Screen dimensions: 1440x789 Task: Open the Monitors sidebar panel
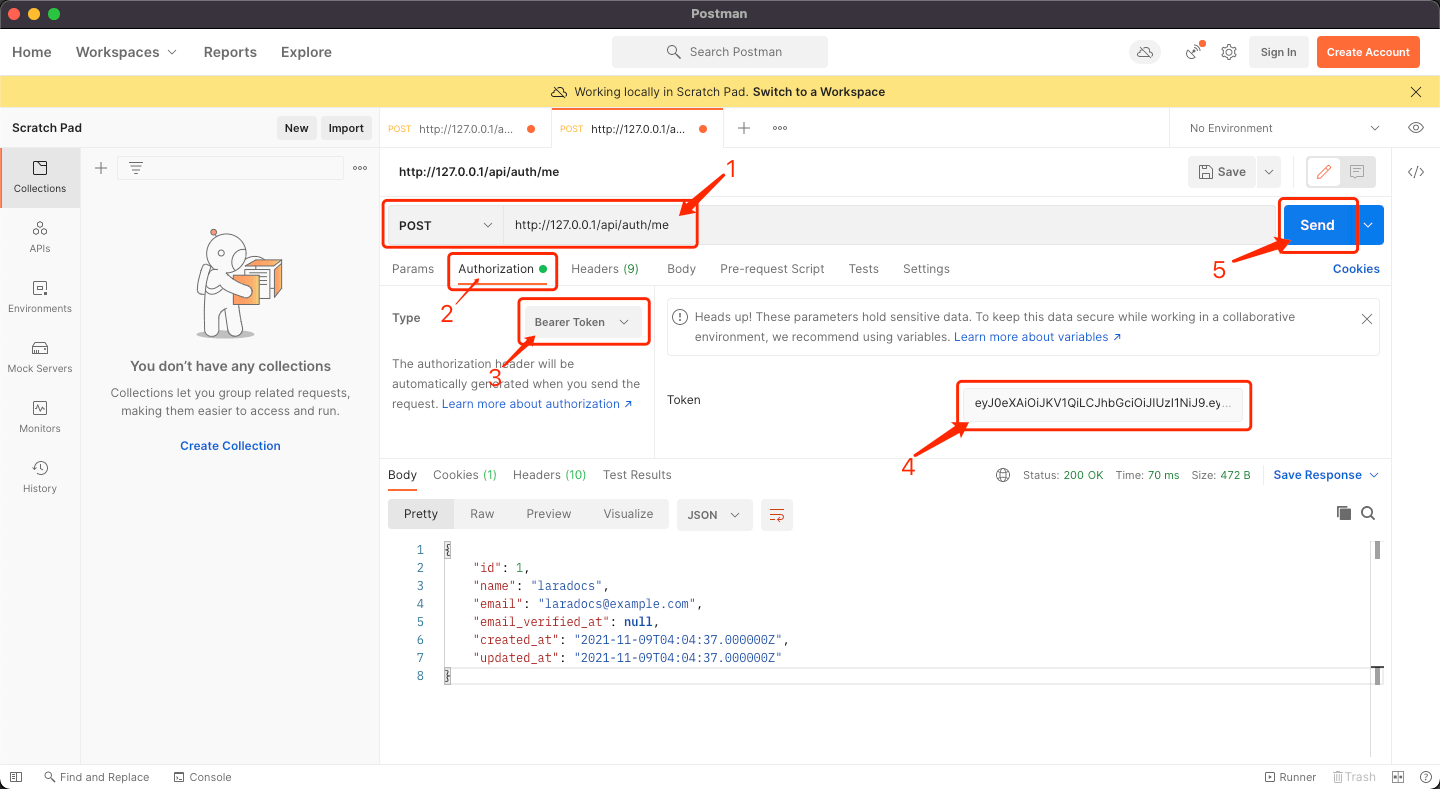click(40, 417)
